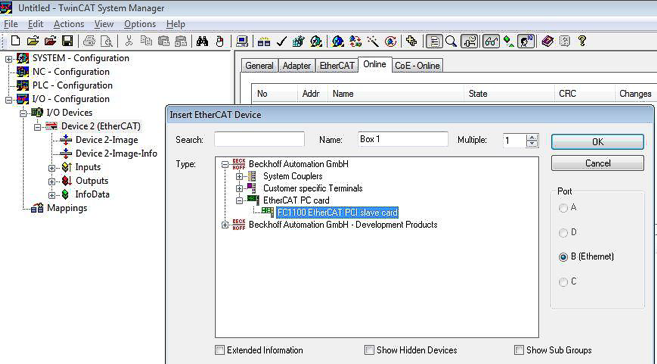This screenshot has height=364, width=657.
Task: Click the magnifying glass toolbar icon
Action: coord(451,41)
